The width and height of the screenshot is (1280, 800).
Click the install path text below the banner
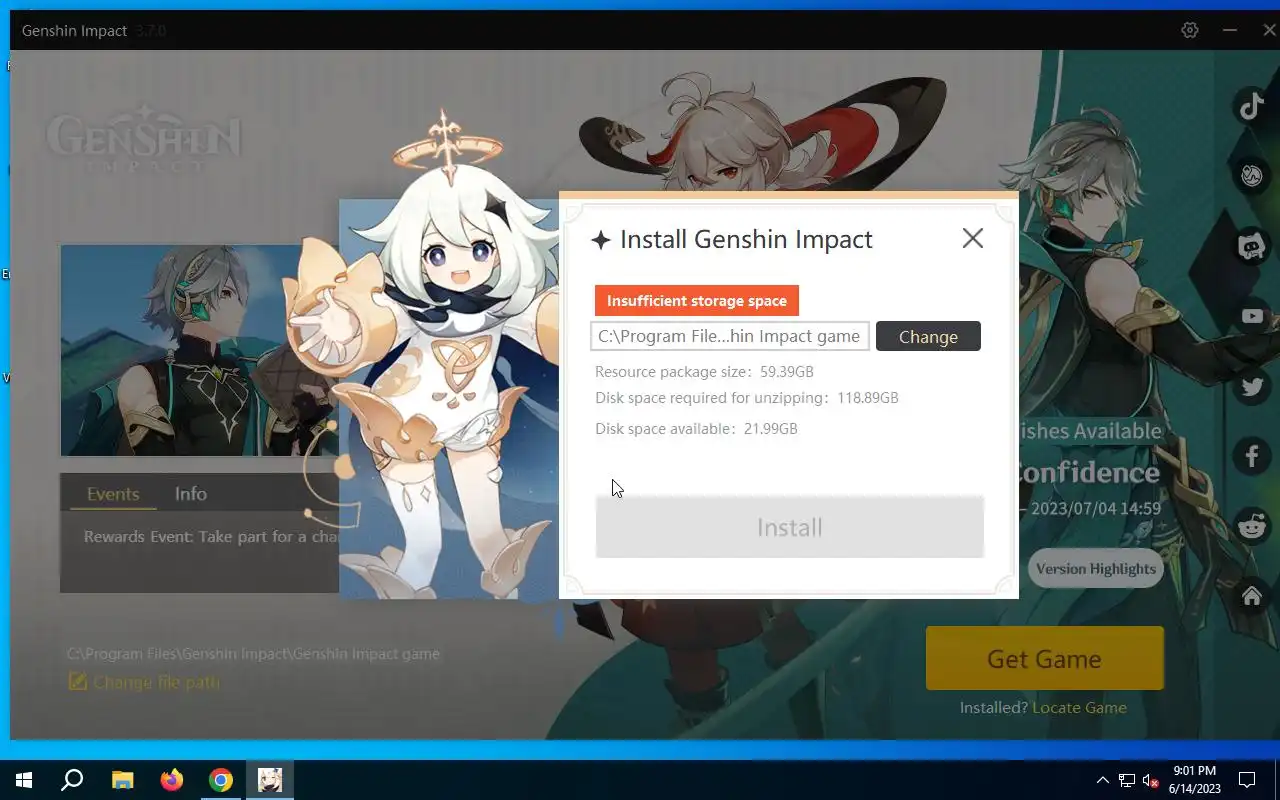point(253,654)
